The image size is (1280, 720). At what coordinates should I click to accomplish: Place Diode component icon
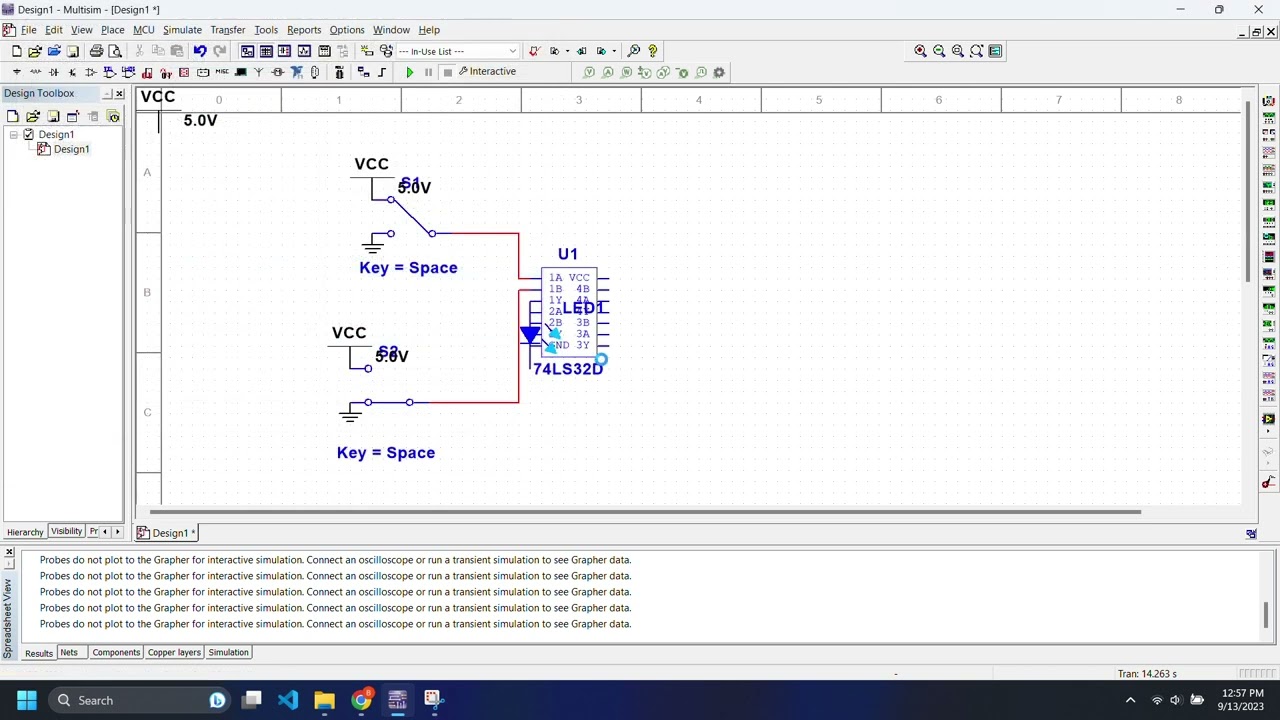pos(54,72)
